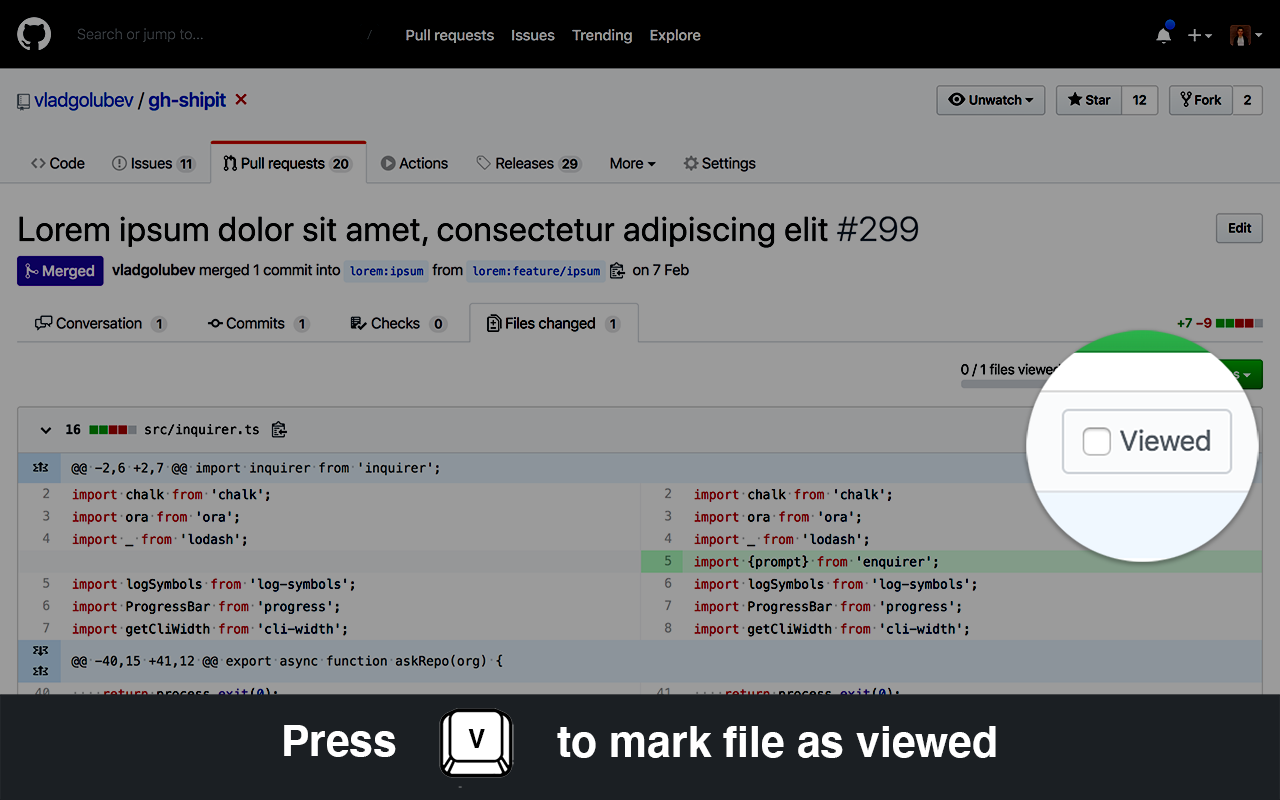The image size is (1280, 800).
Task: Go to Pull requests in top navigation
Action: pyautogui.click(x=449, y=35)
